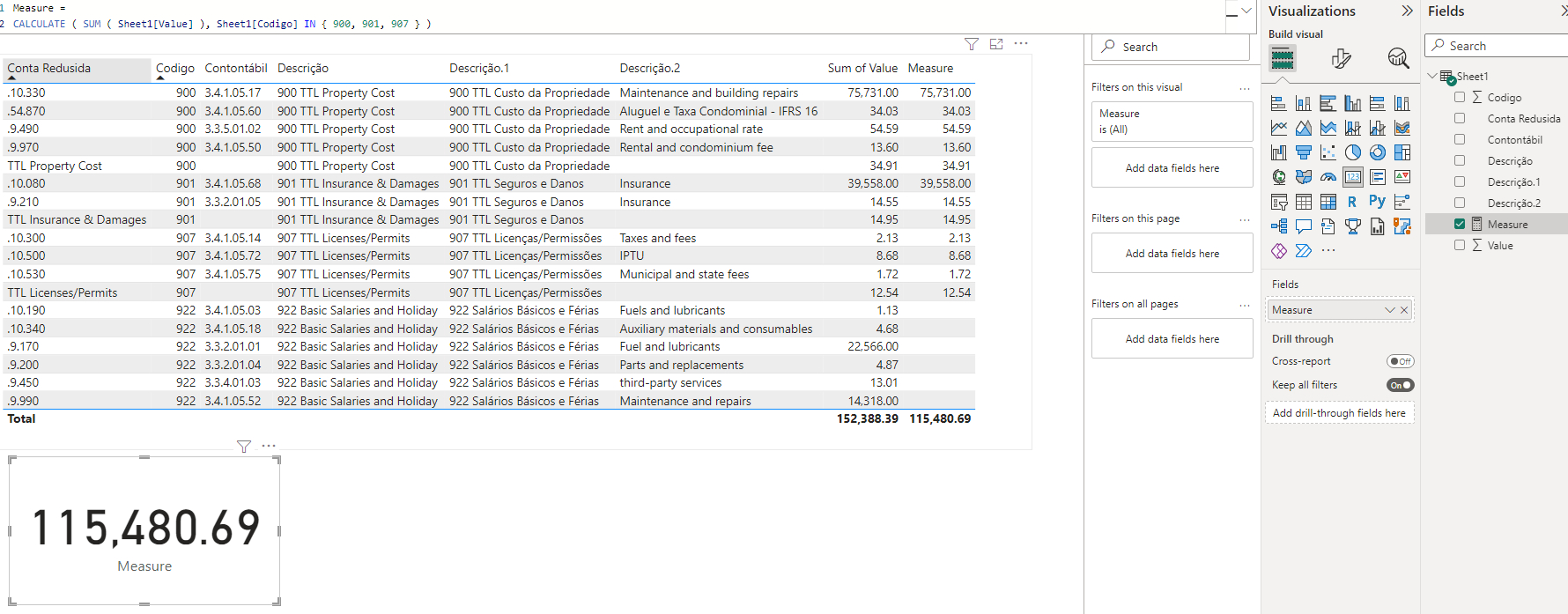1568x614 pixels.
Task: Select the slicer visual
Action: click(1279, 202)
